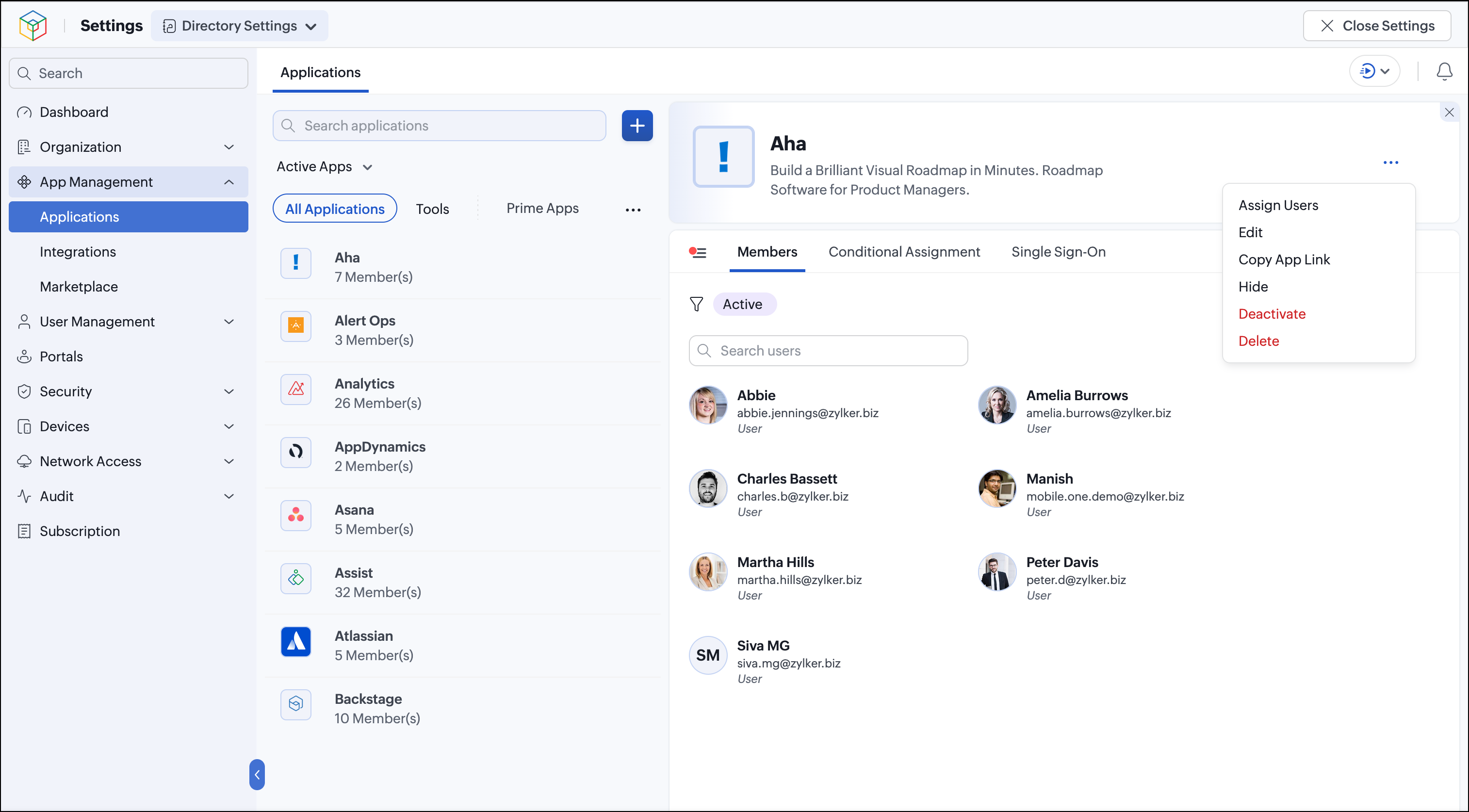
Task: Switch to the Prime Apps category
Action: [x=542, y=209]
